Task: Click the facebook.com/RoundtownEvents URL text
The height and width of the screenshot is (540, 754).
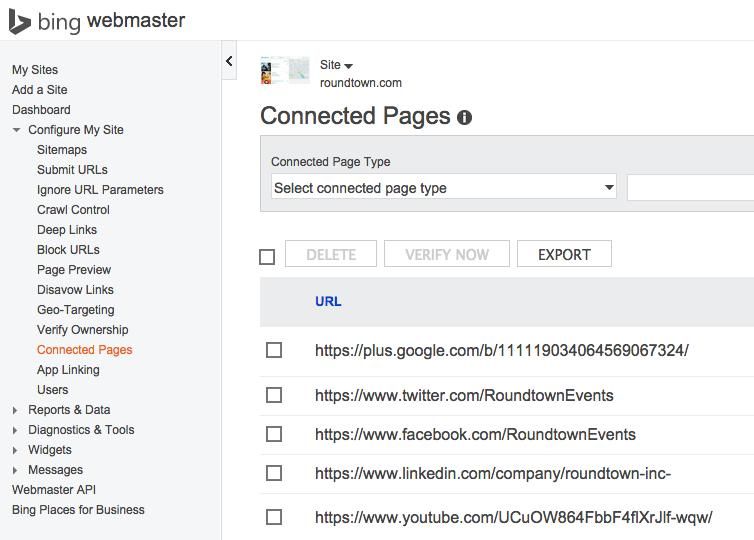Action: [476, 435]
